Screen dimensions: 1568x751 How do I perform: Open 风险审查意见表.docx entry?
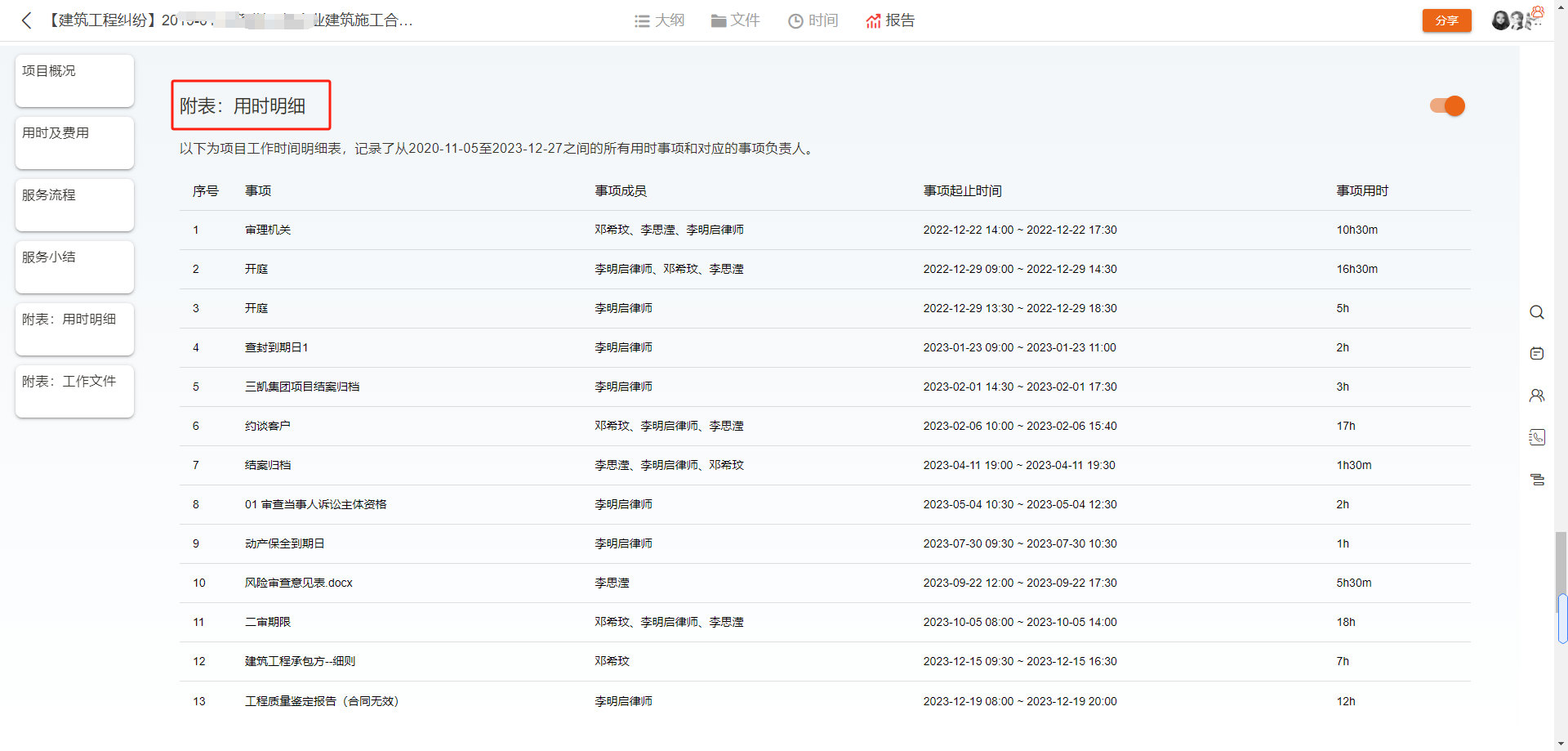tap(299, 583)
